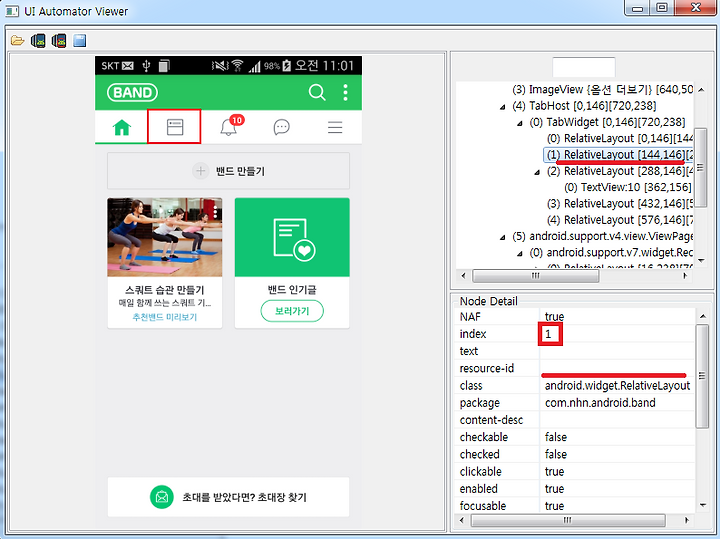Image resolution: width=720 pixels, height=539 pixels.
Task: Collapse the android.support.v7.widget node expander
Action: 520,253
